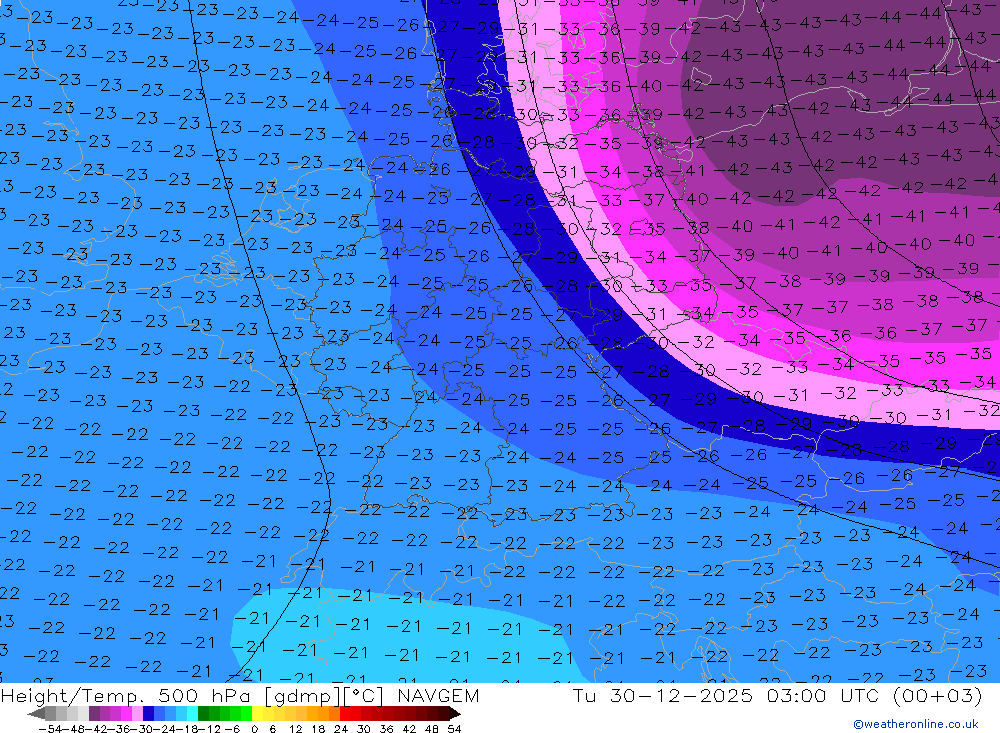Select the 'Height/Temp. 500 hPa' title text

[126, 697]
